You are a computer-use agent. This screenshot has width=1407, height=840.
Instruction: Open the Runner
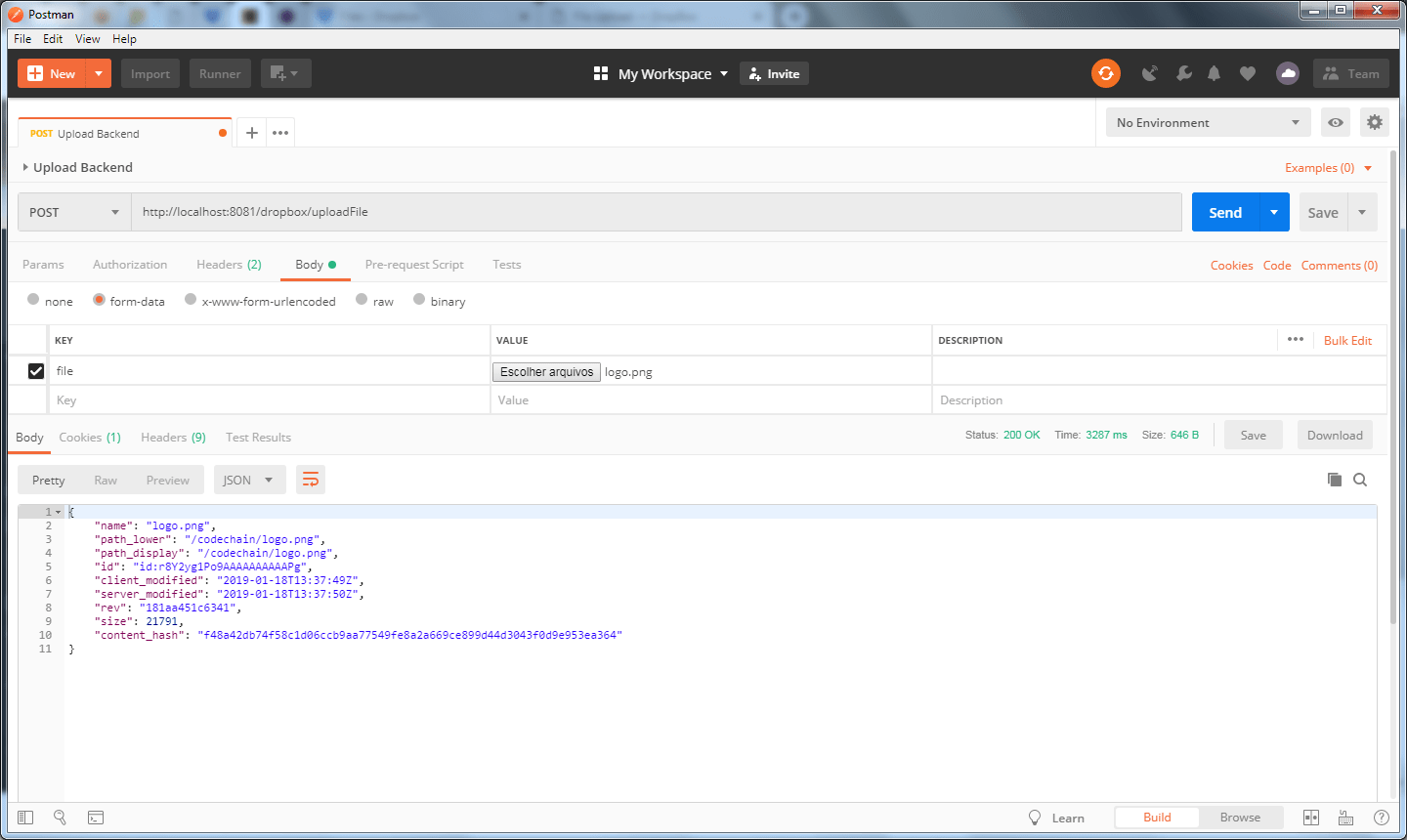pos(220,73)
